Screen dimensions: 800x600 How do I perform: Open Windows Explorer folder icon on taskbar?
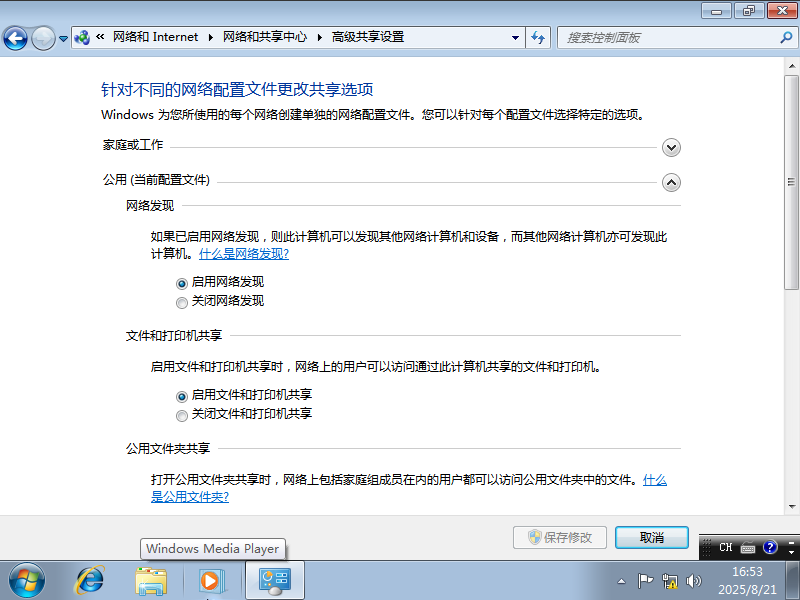(x=151, y=581)
